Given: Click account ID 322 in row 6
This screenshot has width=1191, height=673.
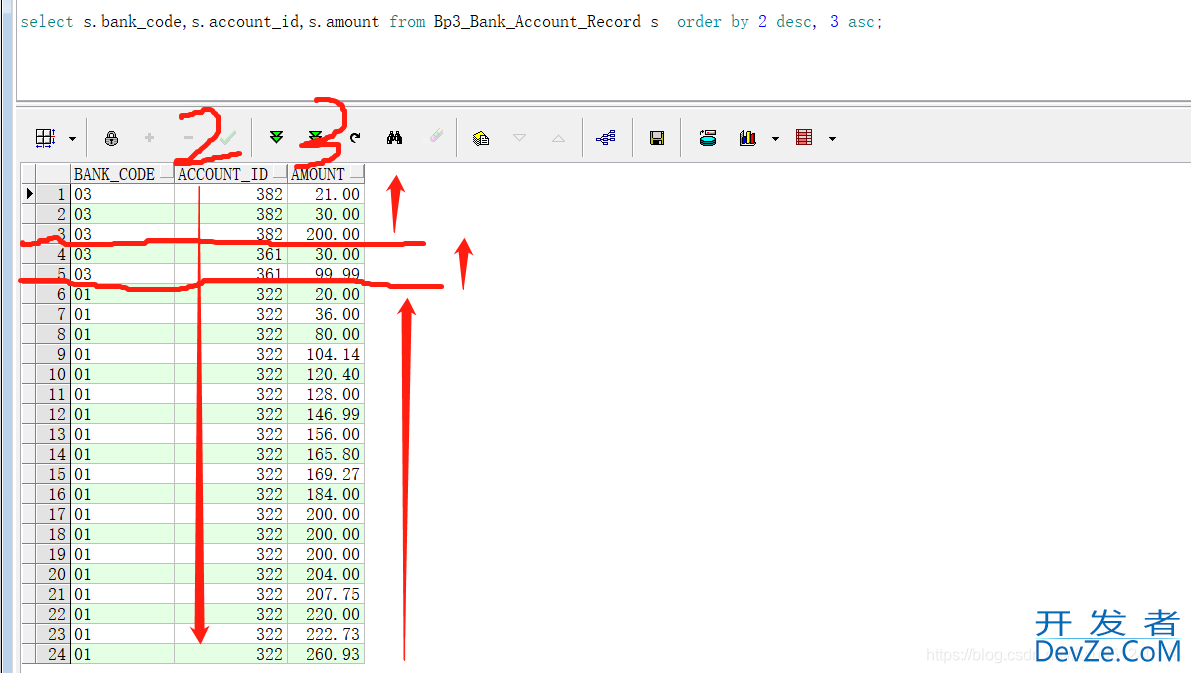Looking at the screenshot, I should [231, 294].
